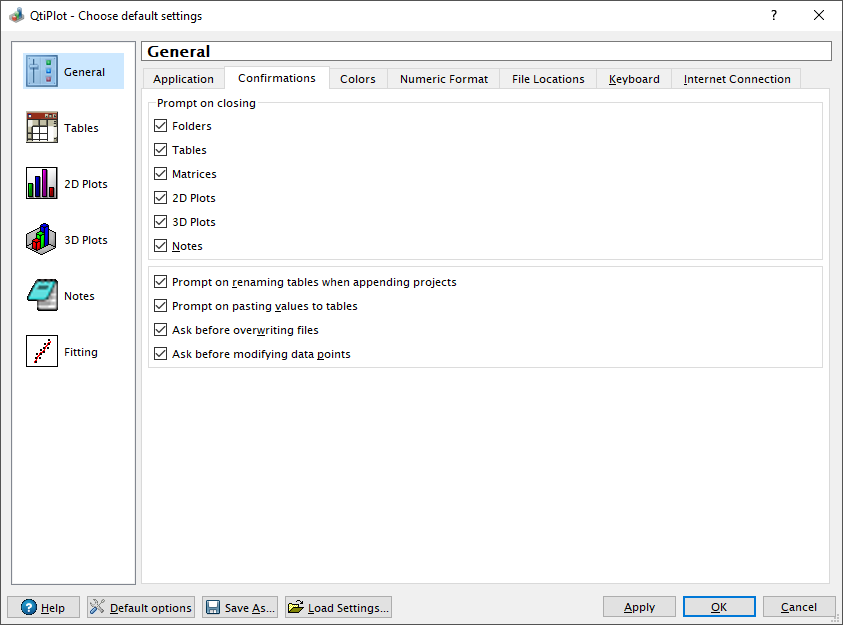The width and height of the screenshot is (843, 625).
Task: Toggle Prompt on pasting values to tables
Action: 161,306
